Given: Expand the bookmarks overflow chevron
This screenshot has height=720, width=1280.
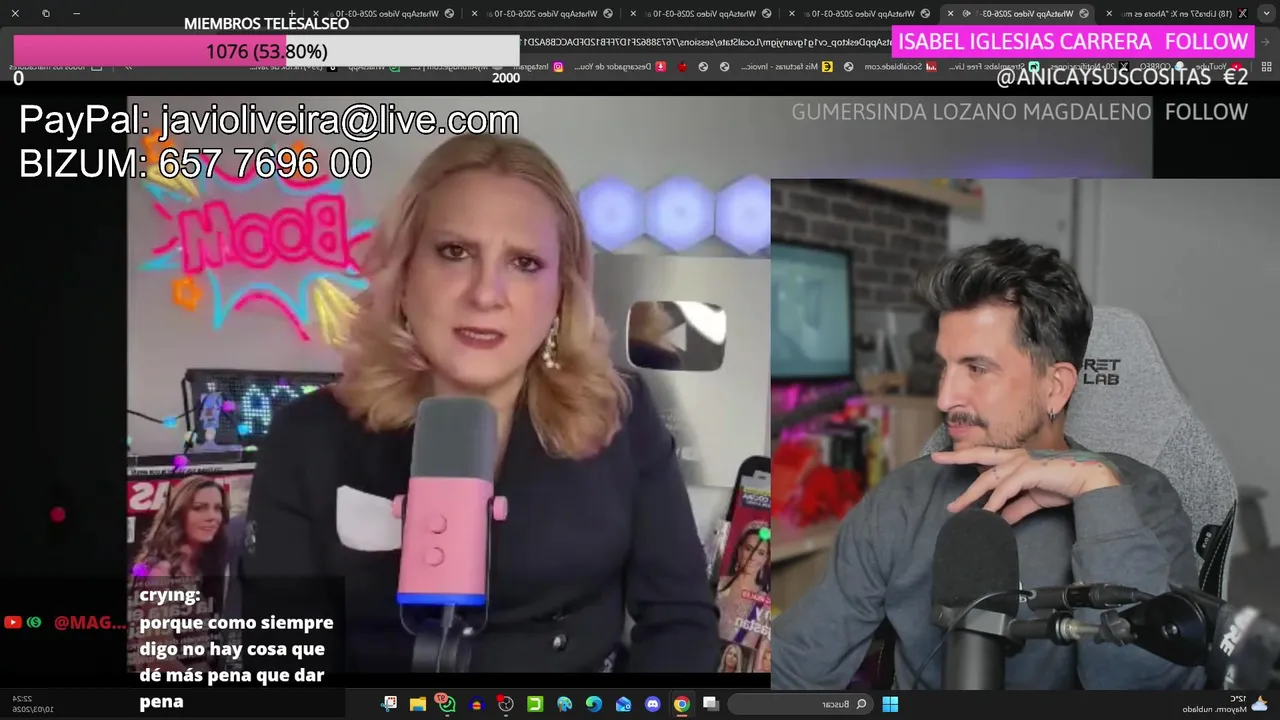Looking at the screenshot, I should 128,66.
